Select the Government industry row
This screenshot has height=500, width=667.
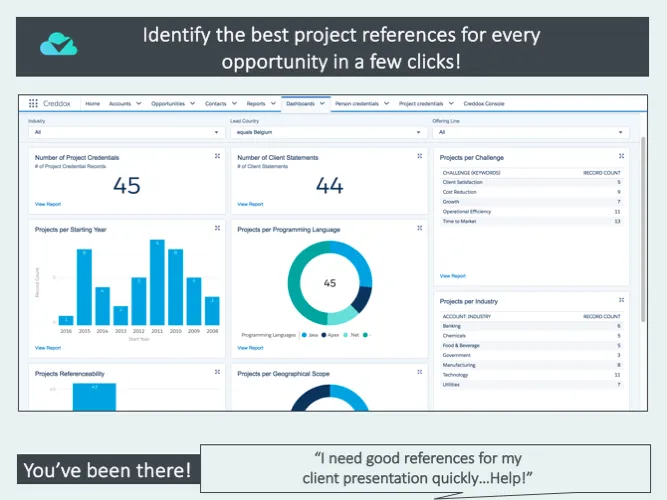(531, 355)
